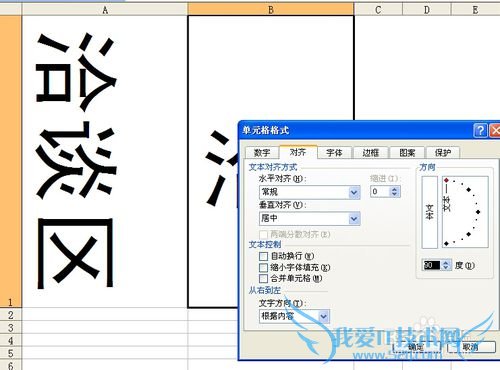Select column A header
The width and height of the screenshot is (500, 370).
click(x=105, y=10)
